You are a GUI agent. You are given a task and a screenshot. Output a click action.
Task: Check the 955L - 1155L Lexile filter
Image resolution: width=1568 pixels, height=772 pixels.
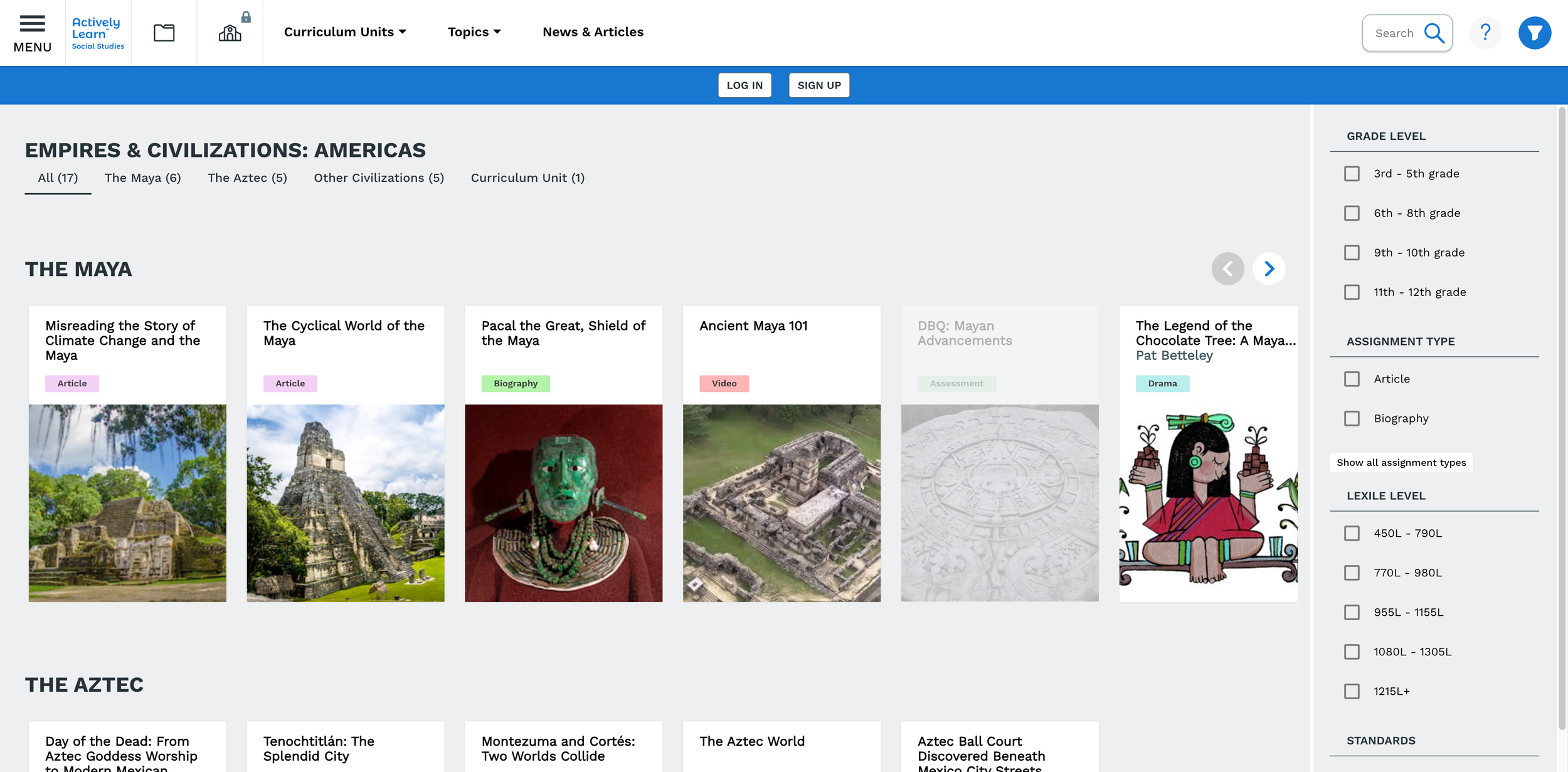tap(1352, 612)
